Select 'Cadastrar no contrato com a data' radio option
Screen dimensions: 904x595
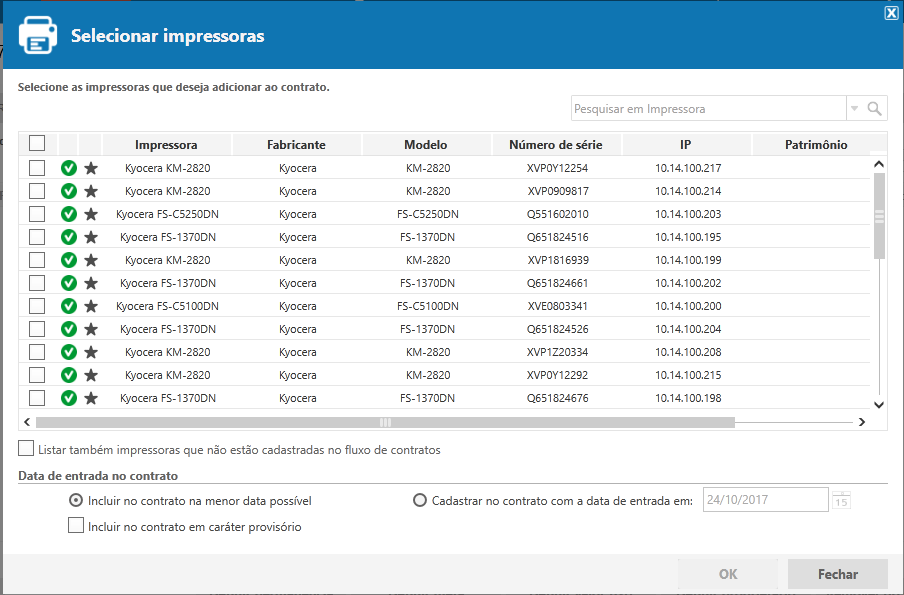tap(420, 500)
